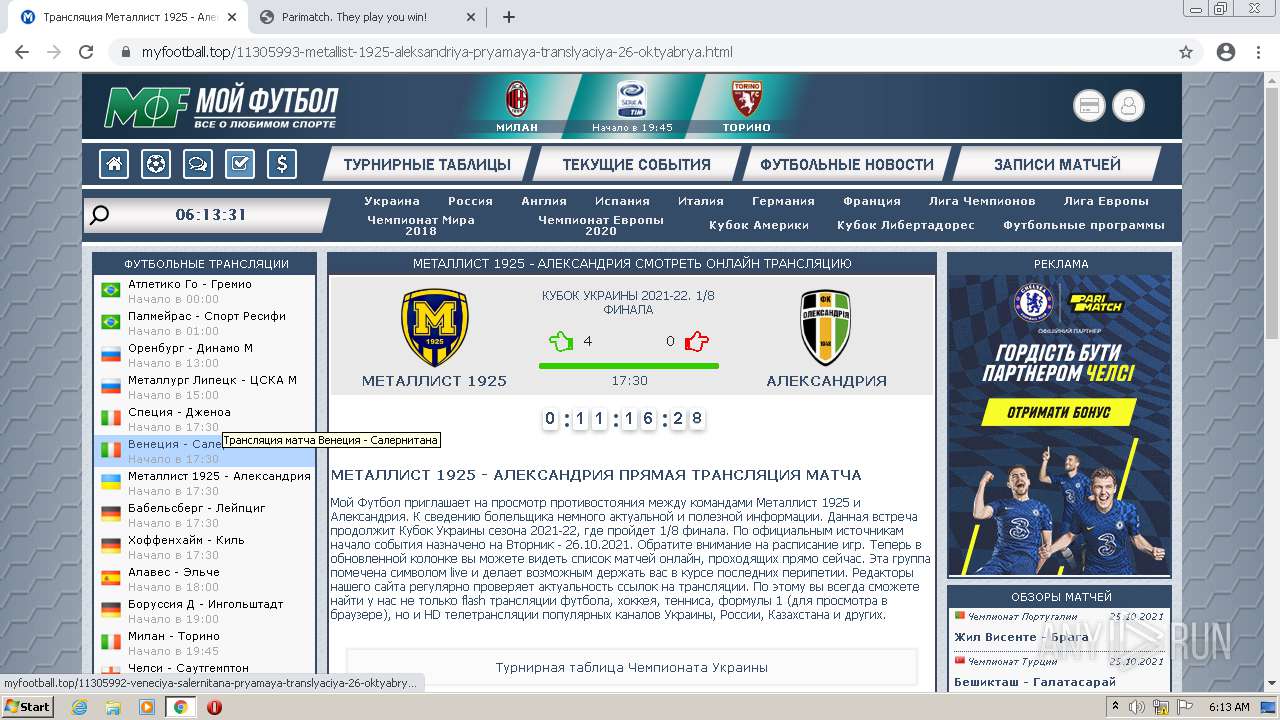The image size is (1280, 720).
Task: Click the green thumbs-up vote icon
Action: click(x=560, y=341)
